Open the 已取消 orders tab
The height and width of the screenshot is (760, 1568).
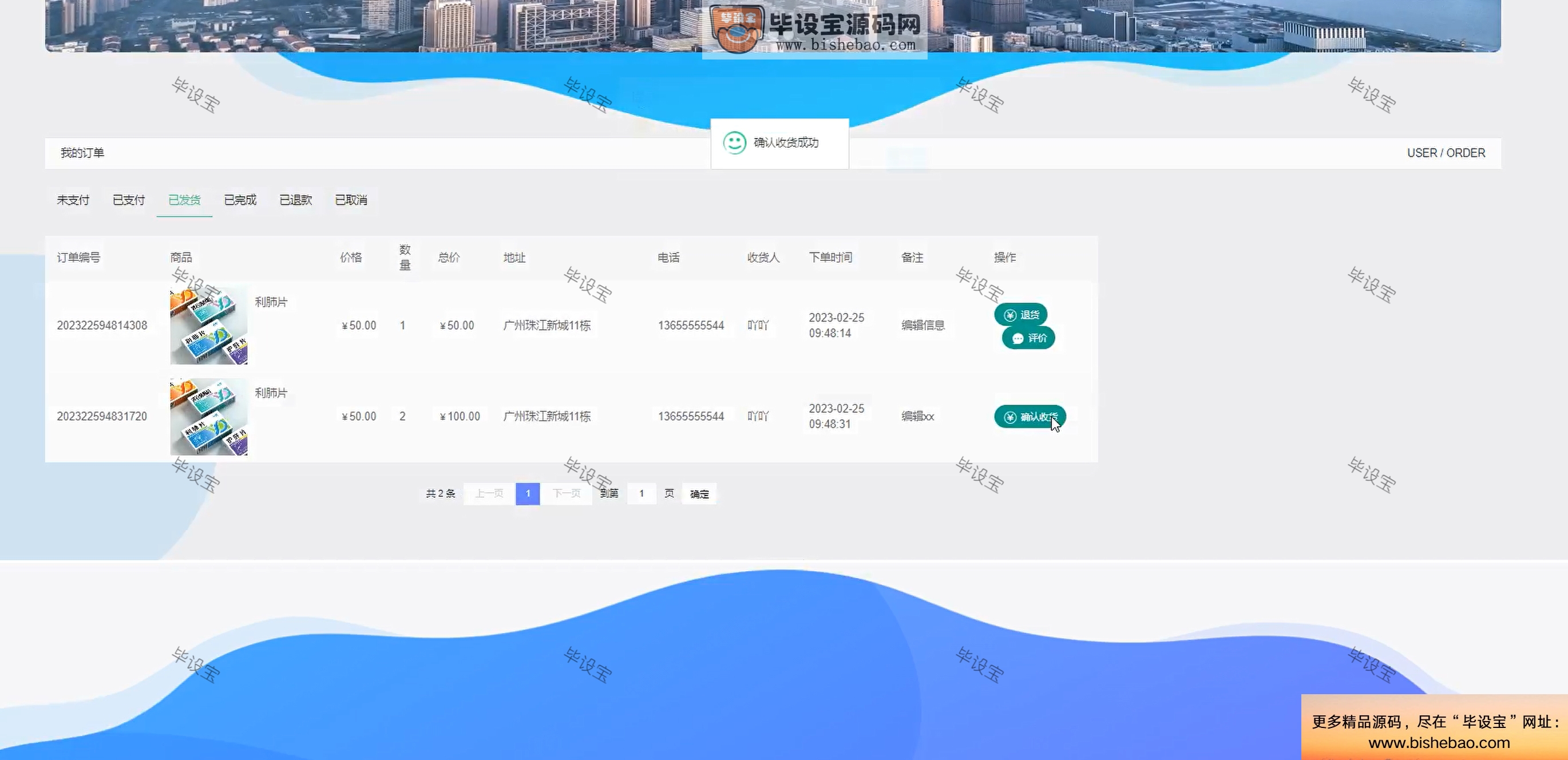[x=351, y=200]
